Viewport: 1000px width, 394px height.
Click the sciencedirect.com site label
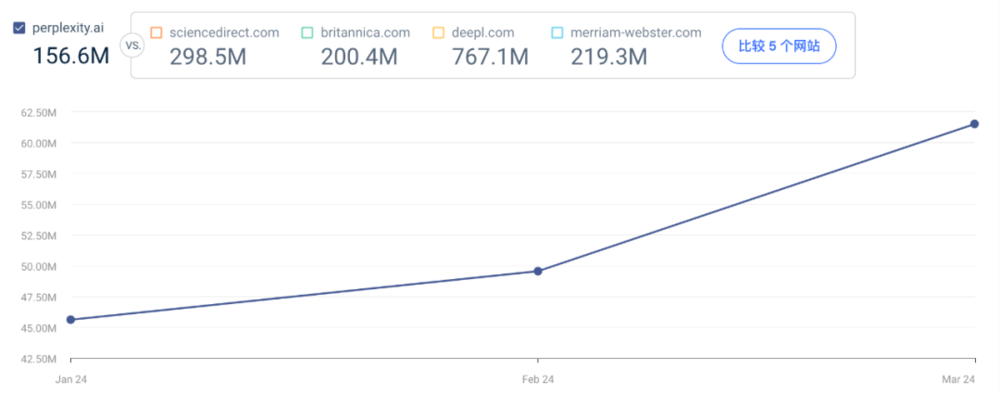point(224,33)
